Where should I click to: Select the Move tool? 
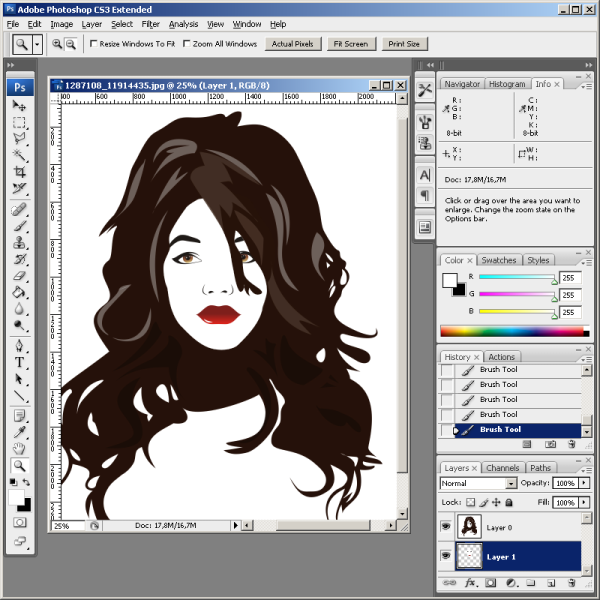19,105
